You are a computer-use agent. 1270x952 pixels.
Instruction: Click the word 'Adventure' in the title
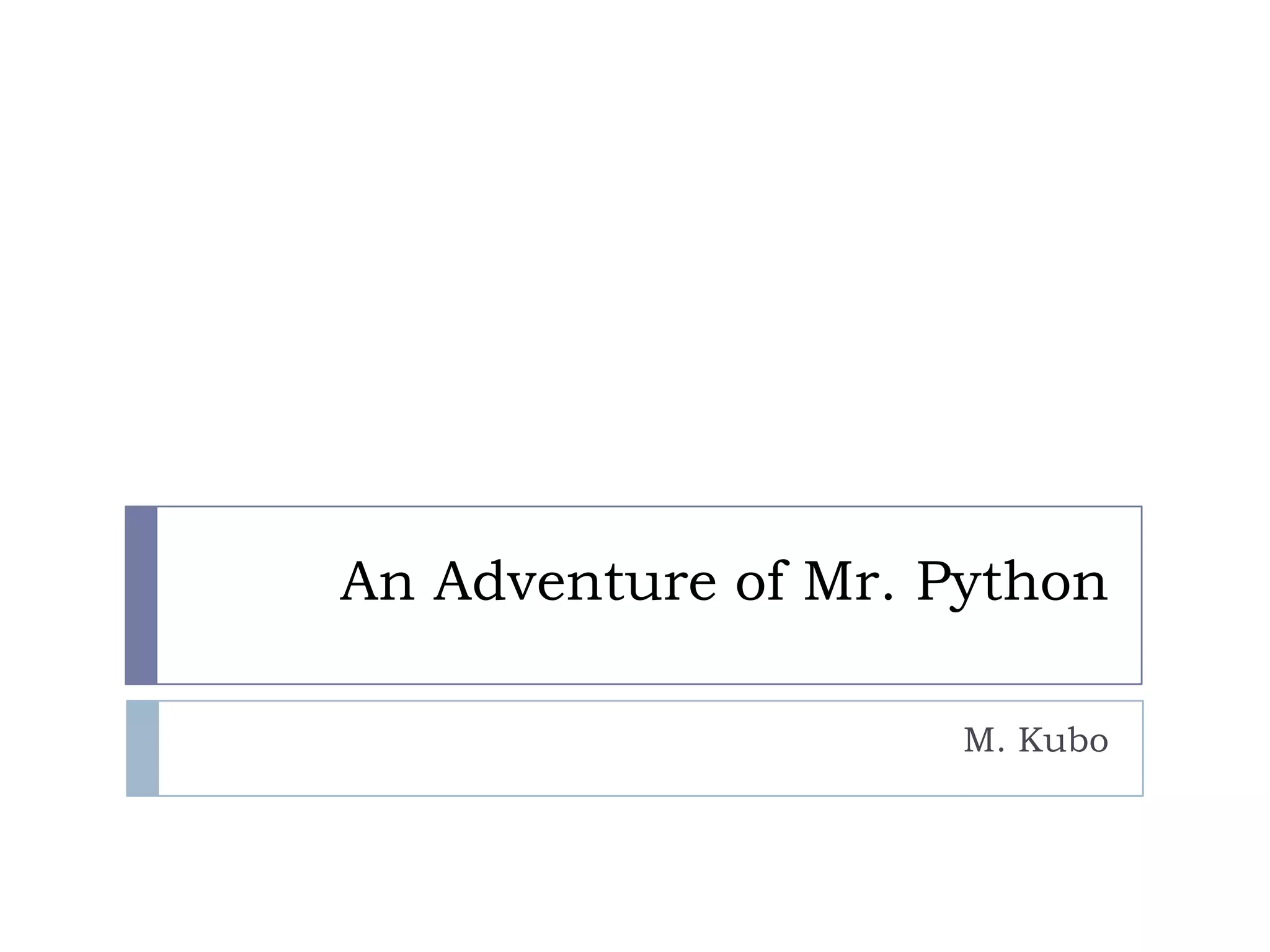pos(575,582)
